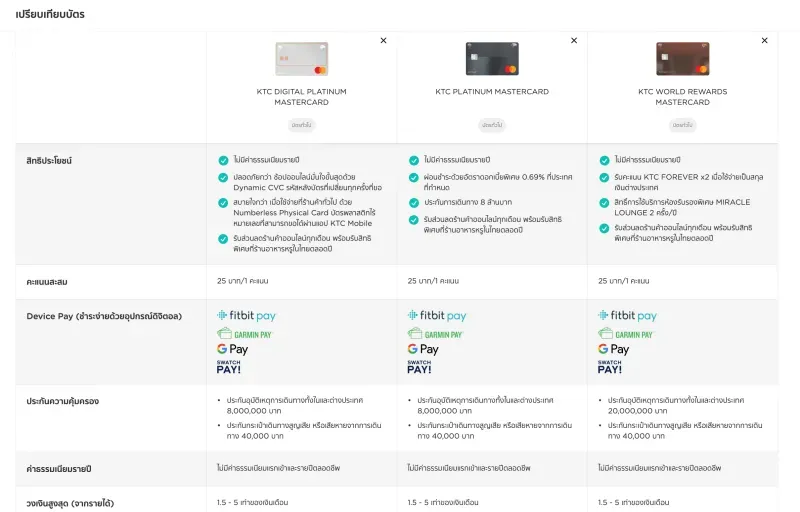This screenshot has height=512, width=800.
Task: Remove KTC World Rewards Mastercard from comparison
Action: coord(765,41)
